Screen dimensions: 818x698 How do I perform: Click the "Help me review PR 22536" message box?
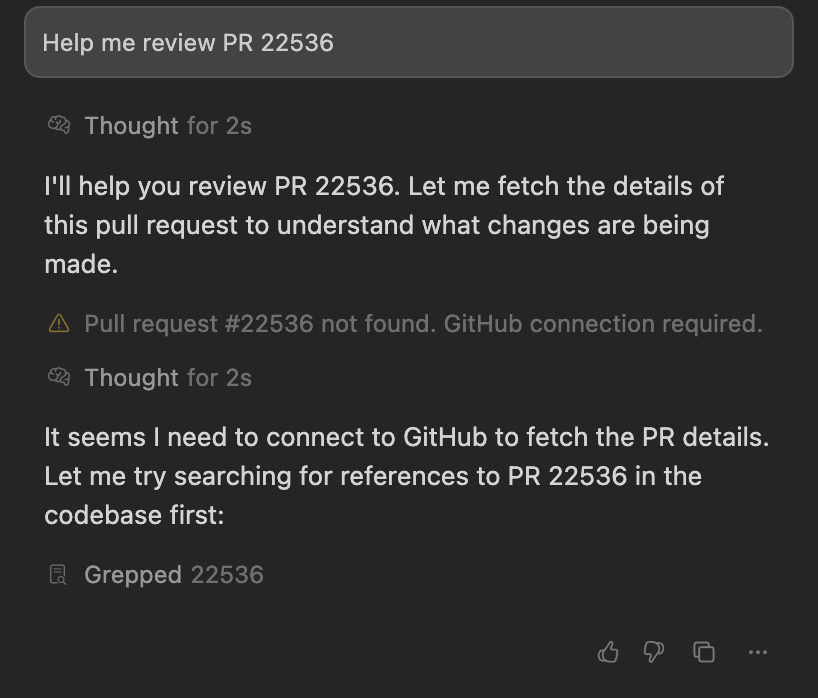(x=408, y=43)
